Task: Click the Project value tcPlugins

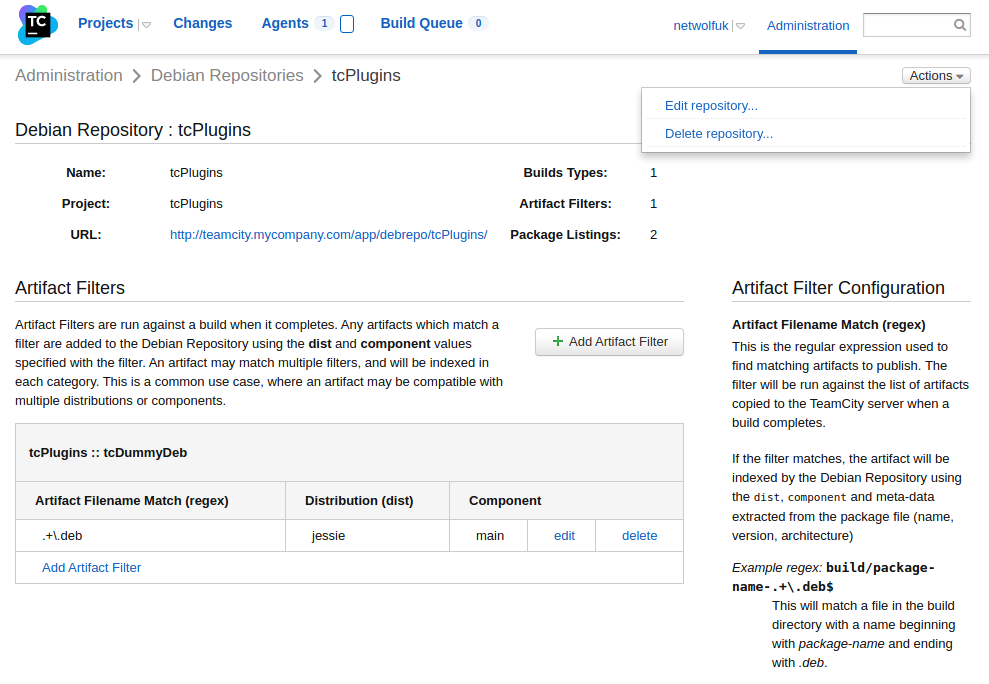Action: [x=196, y=204]
